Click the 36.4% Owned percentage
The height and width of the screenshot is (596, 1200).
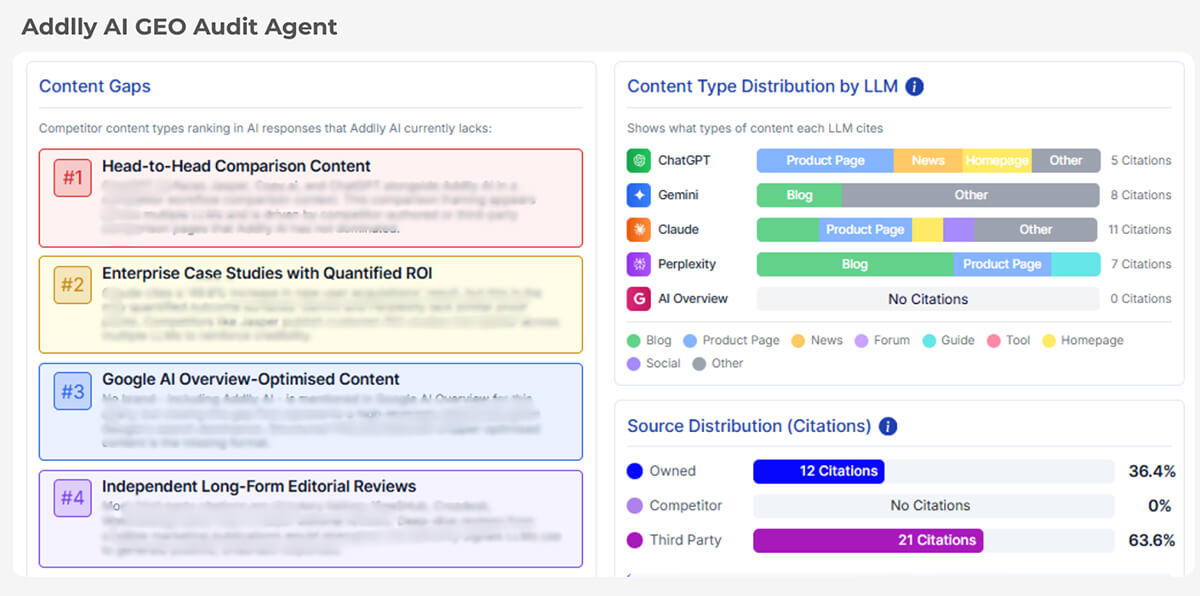click(x=1150, y=471)
